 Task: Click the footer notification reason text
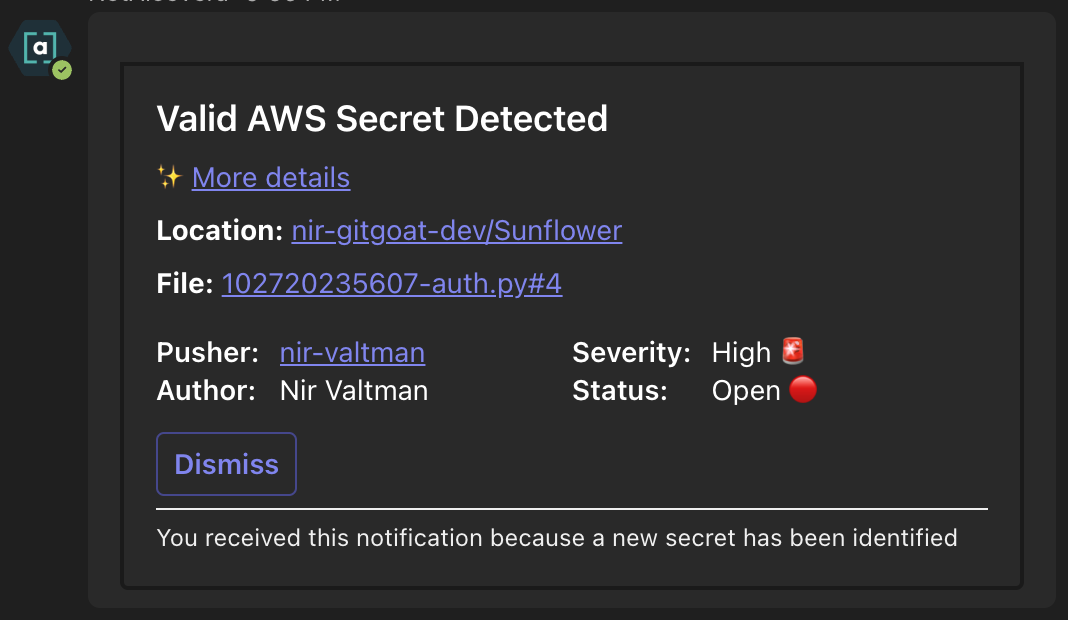tap(557, 538)
